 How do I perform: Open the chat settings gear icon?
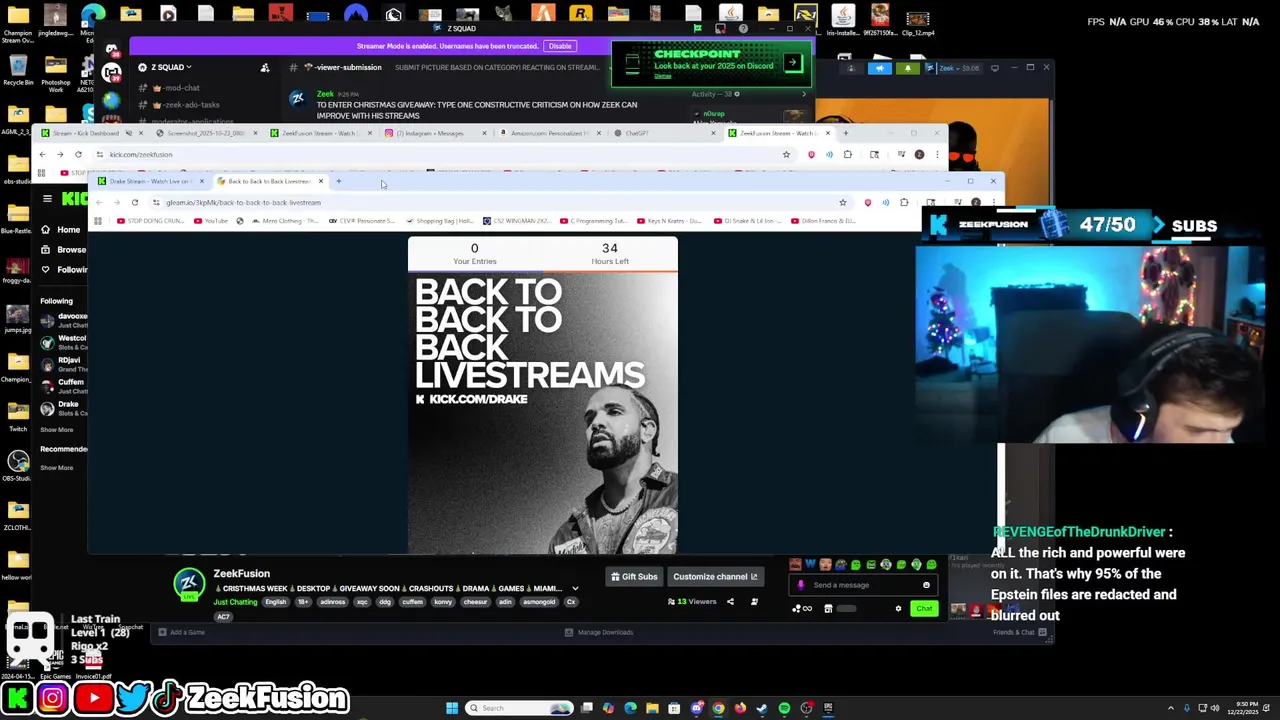(898, 608)
